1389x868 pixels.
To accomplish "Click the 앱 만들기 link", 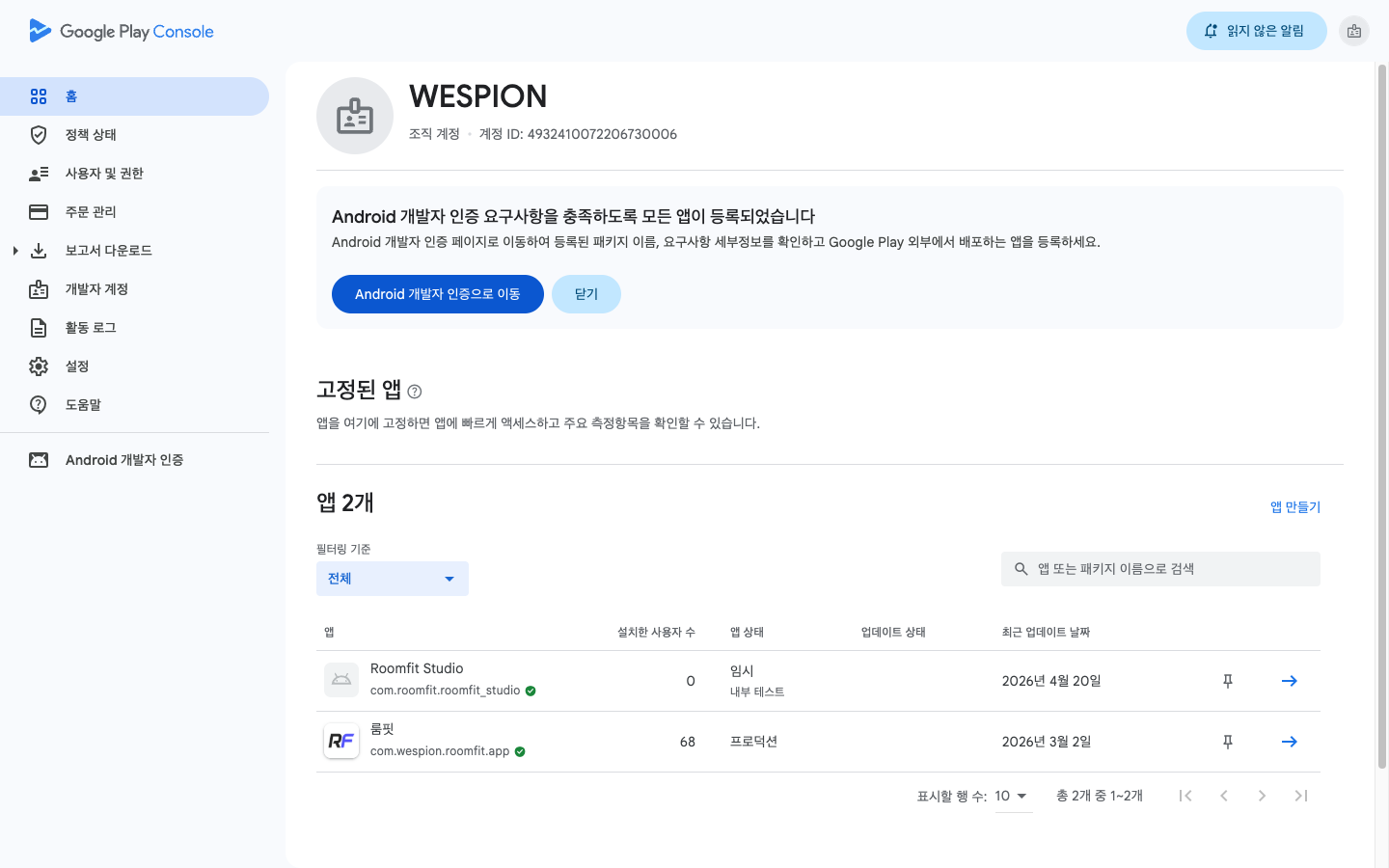I will click(x=1294, y=507).
